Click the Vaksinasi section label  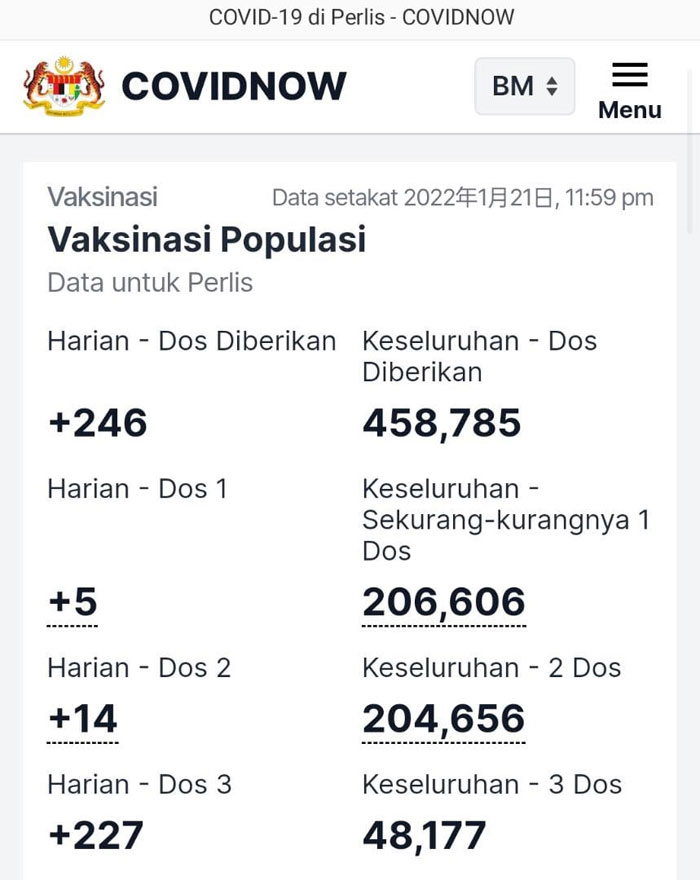(102, 198)
